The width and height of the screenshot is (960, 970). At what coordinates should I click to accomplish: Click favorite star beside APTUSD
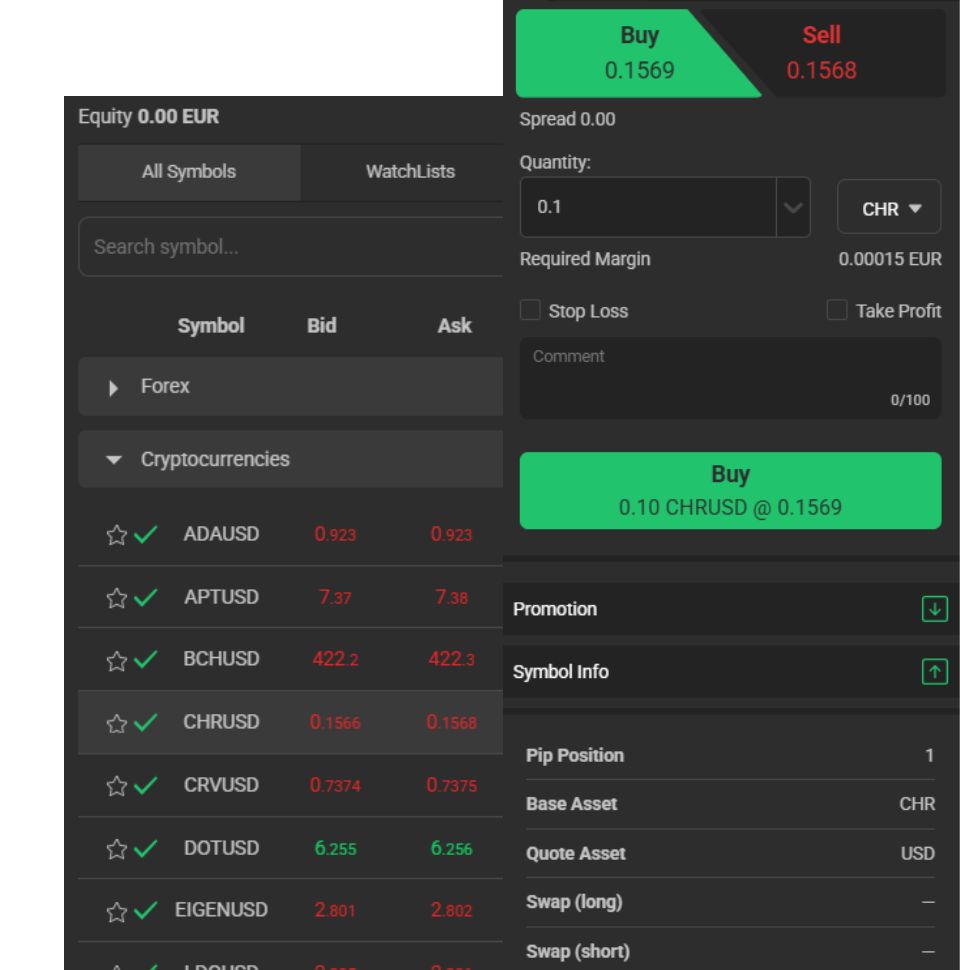(117, 598)
